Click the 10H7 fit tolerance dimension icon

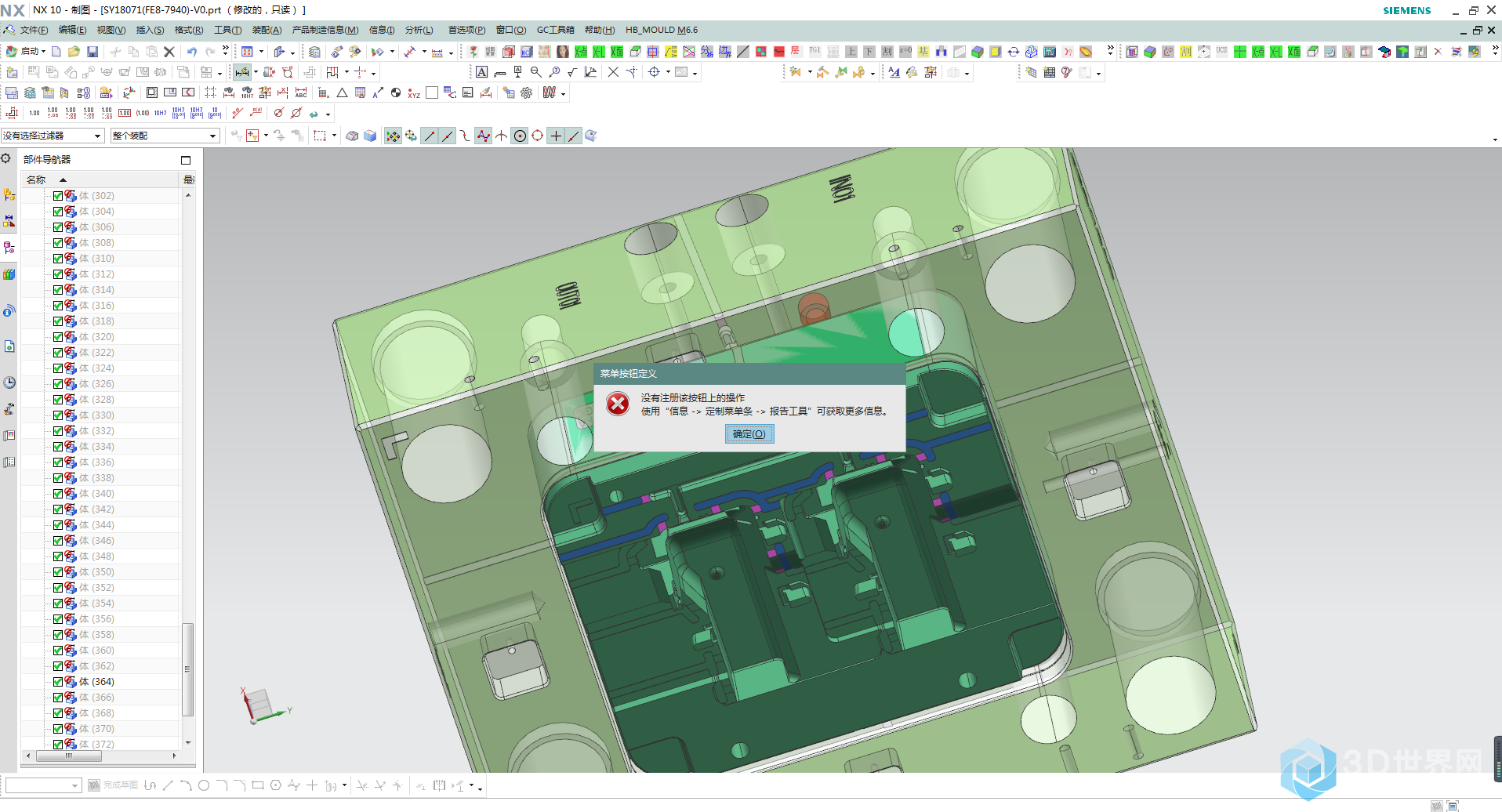pyautogui.click(x=160, y=114)
